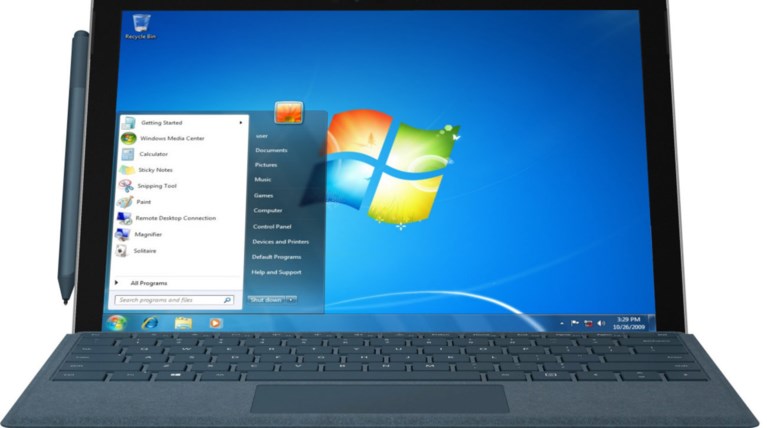Launch Windows Media Player from taskbar
Image resolution: width=767 pixels, height=428 pixels.
click(216, 323)
